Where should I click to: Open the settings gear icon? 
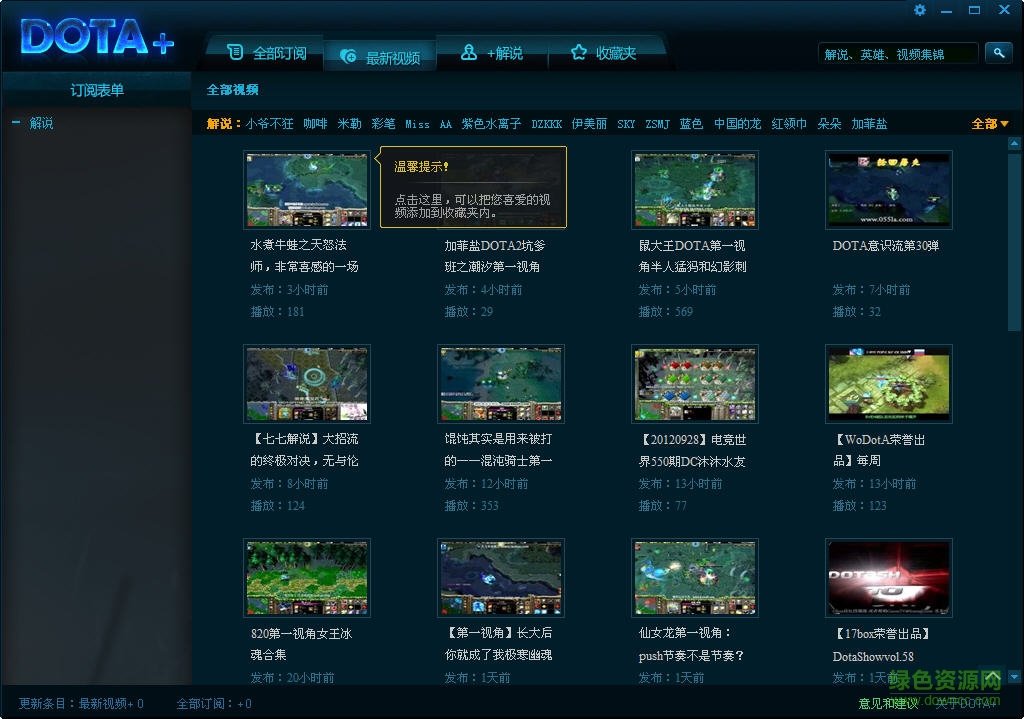click(919, 10)
